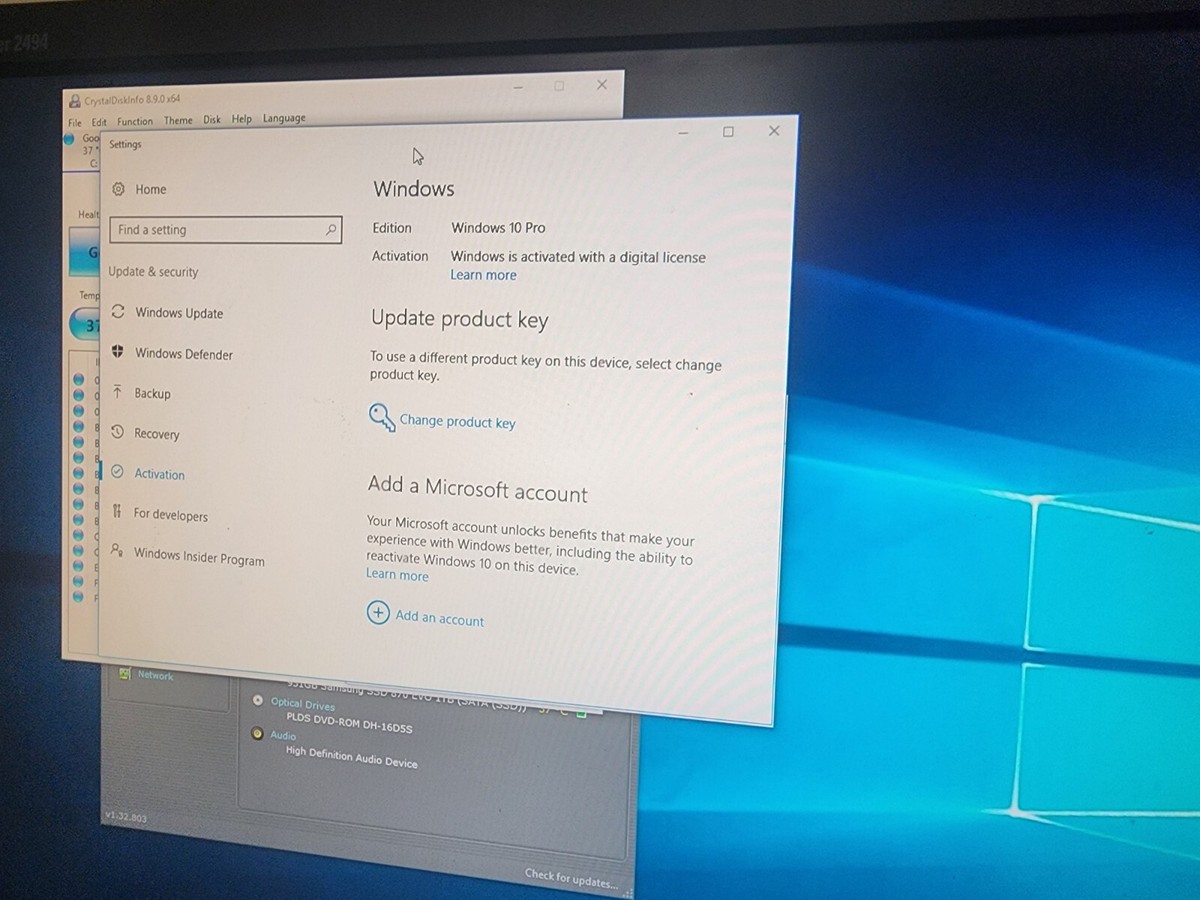Image resolution: width=1200 pixels, height=900 pixels.
Task: Open the Help menu in CrystalDiskInfo
Action: click(242, 119)
